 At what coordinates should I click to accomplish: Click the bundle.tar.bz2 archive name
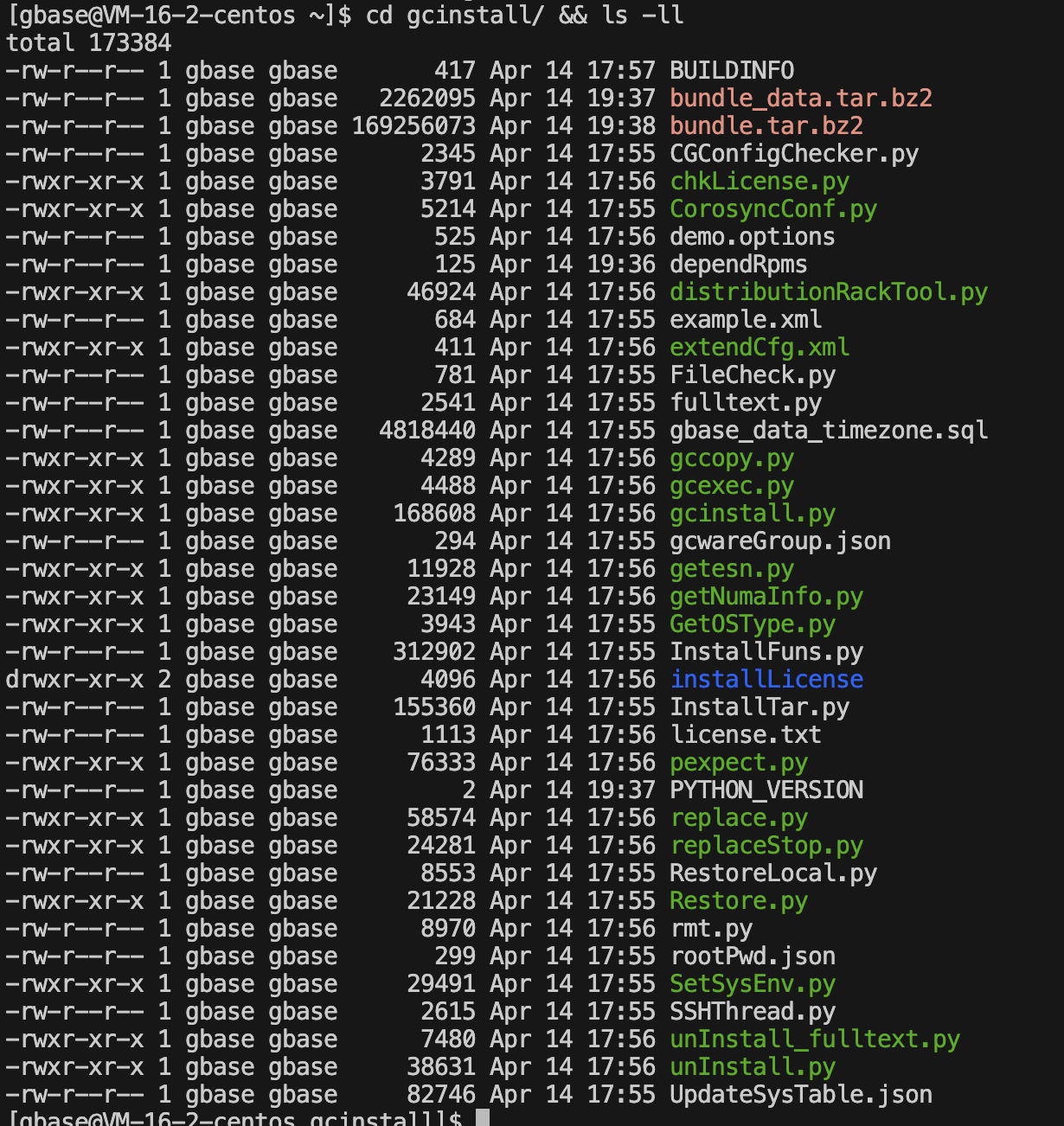[766, 126]
